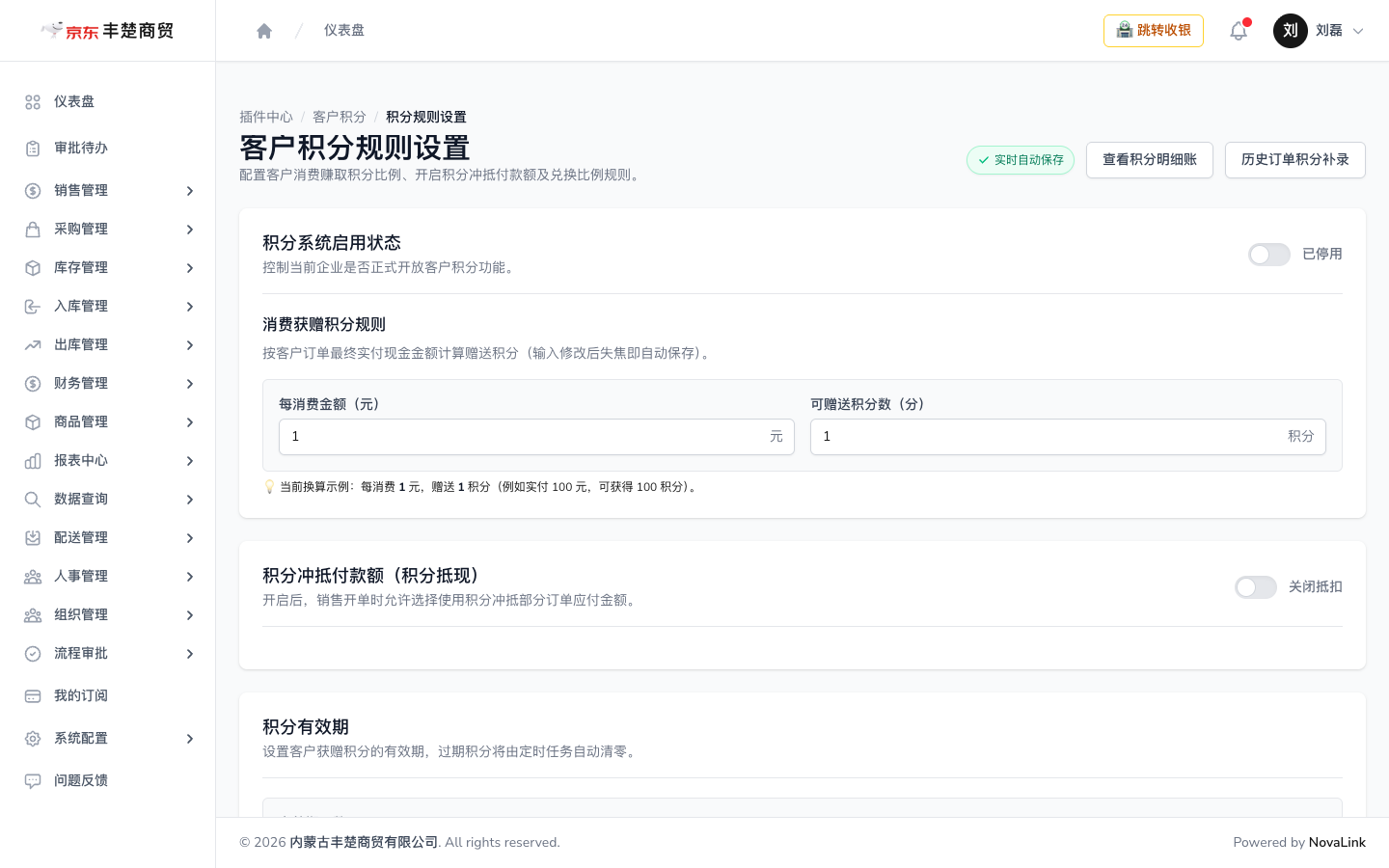This screenshot has width=1389, height=868.
Task: Focus the 可赠送积分数（分）input field
Action: 1068,437
